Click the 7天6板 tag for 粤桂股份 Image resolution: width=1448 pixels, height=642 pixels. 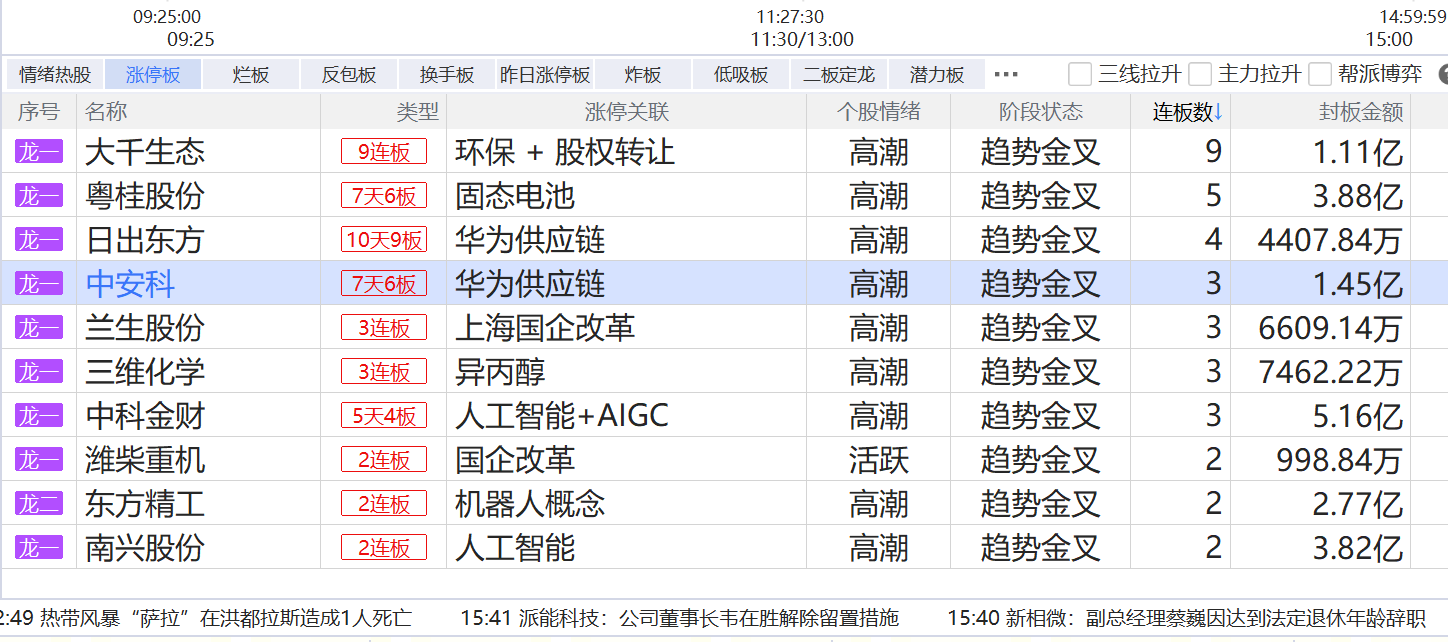(384, 196)
